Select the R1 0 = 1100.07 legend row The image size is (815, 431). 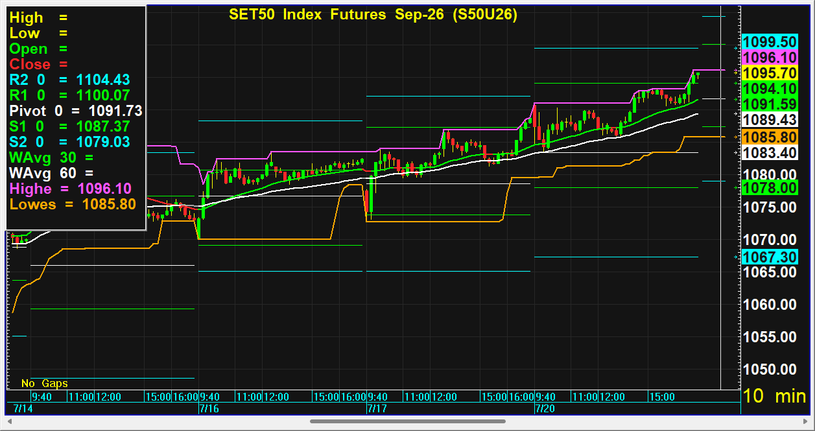70,95
